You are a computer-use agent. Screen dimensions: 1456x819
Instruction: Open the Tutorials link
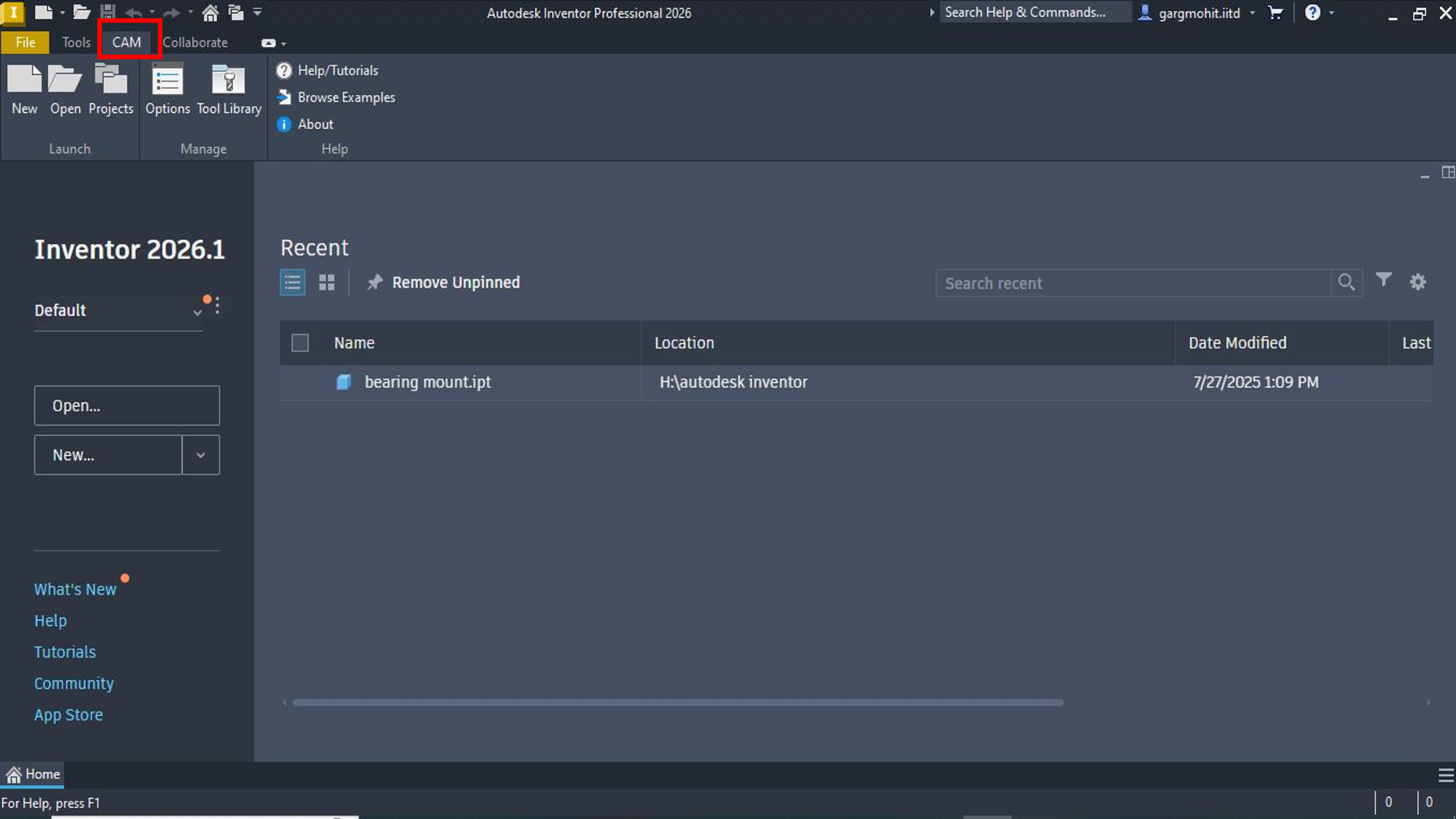(x=65, y=652)
